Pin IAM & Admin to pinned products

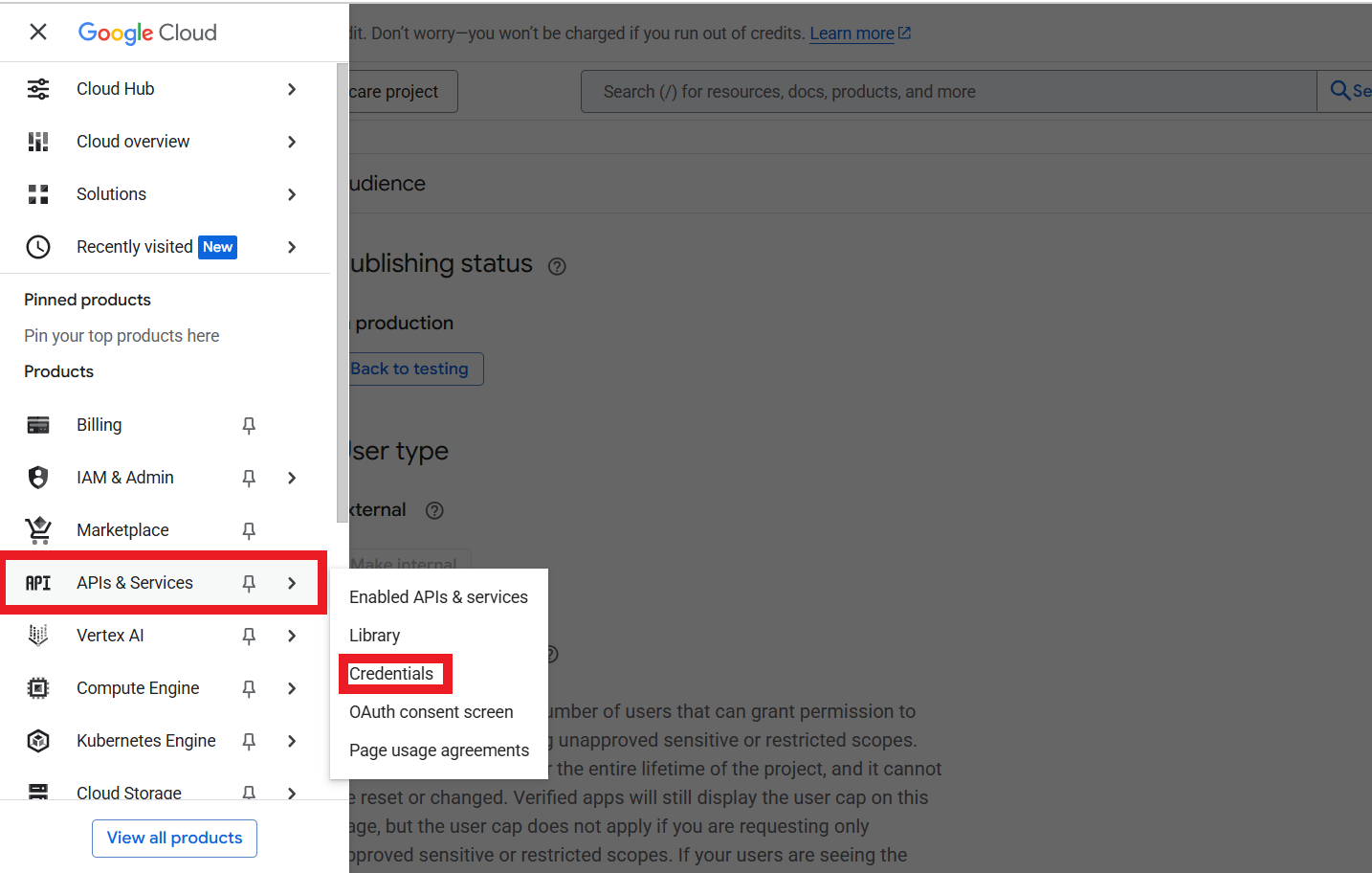(x=249, y=478)
